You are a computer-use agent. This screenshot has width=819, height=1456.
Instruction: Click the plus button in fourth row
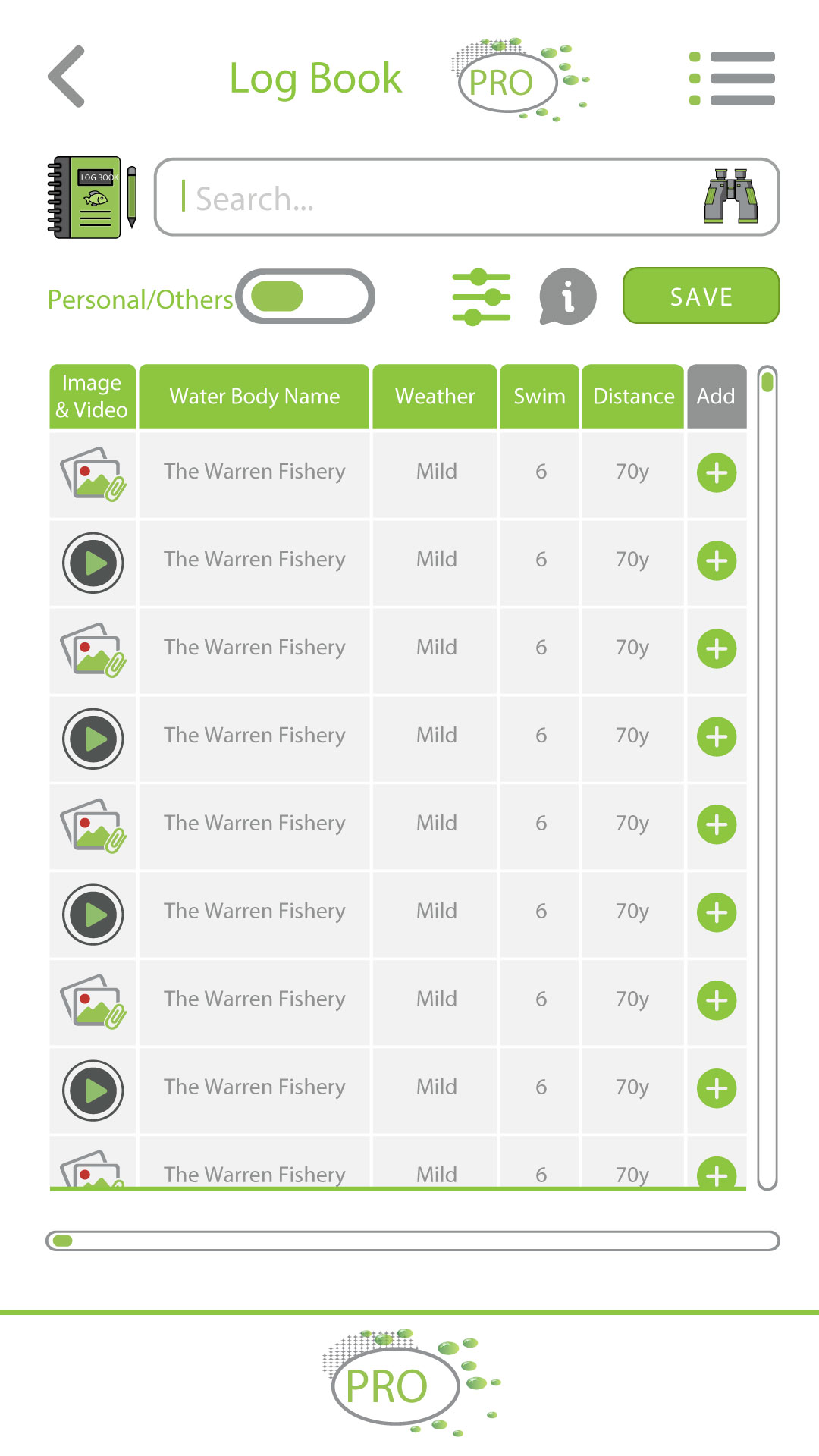pyautogui.click(x=717, y=737)
